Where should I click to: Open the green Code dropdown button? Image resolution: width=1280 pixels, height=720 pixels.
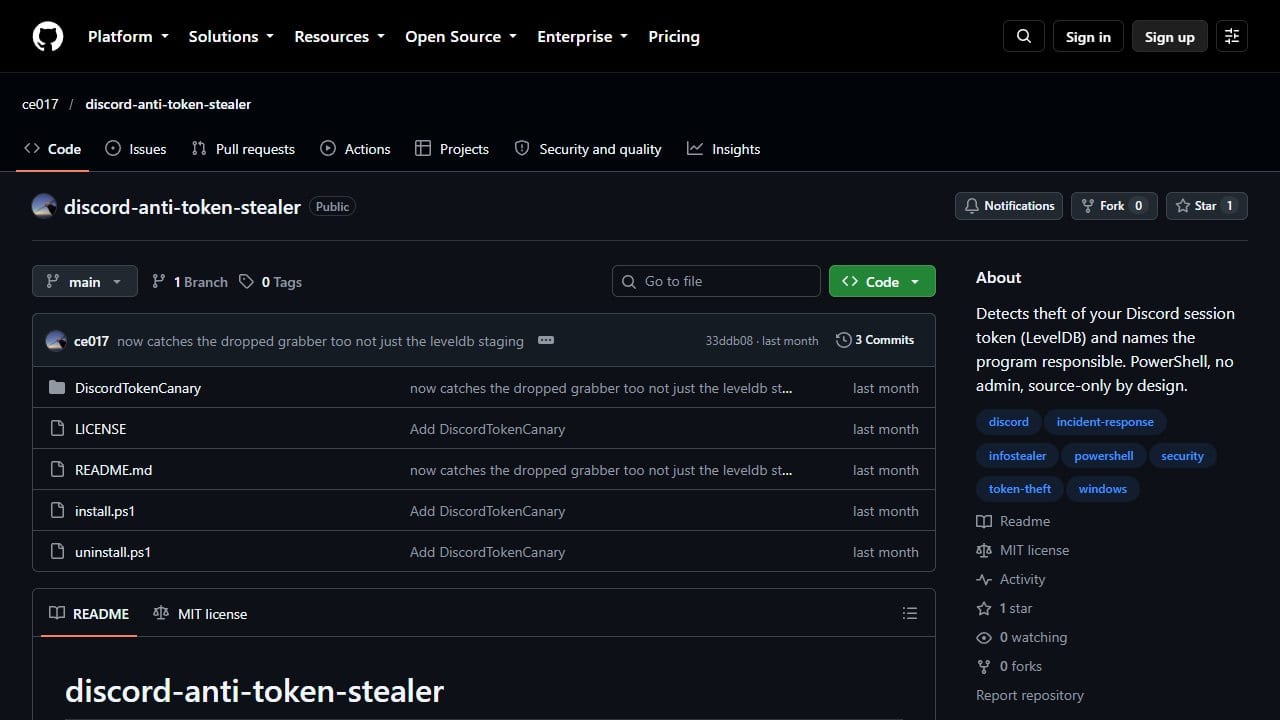coord(882,281)
